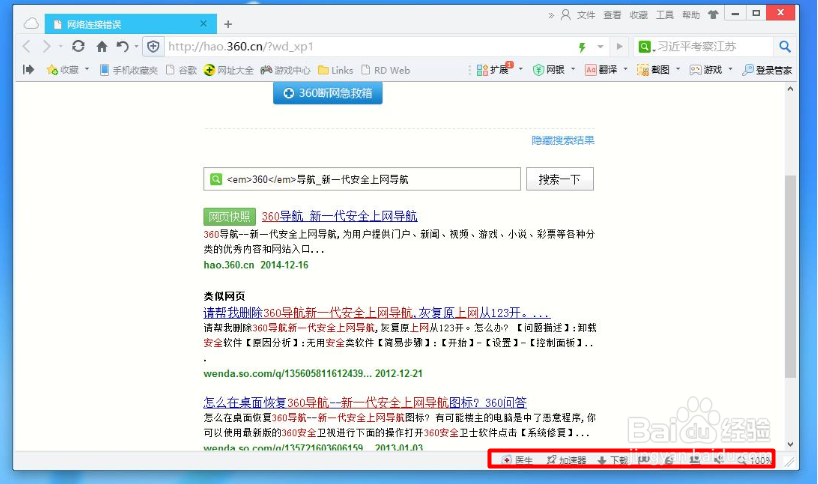
Task: Click the toolbar search box 习近平考察江苏
Action: (x=704, y=47)
